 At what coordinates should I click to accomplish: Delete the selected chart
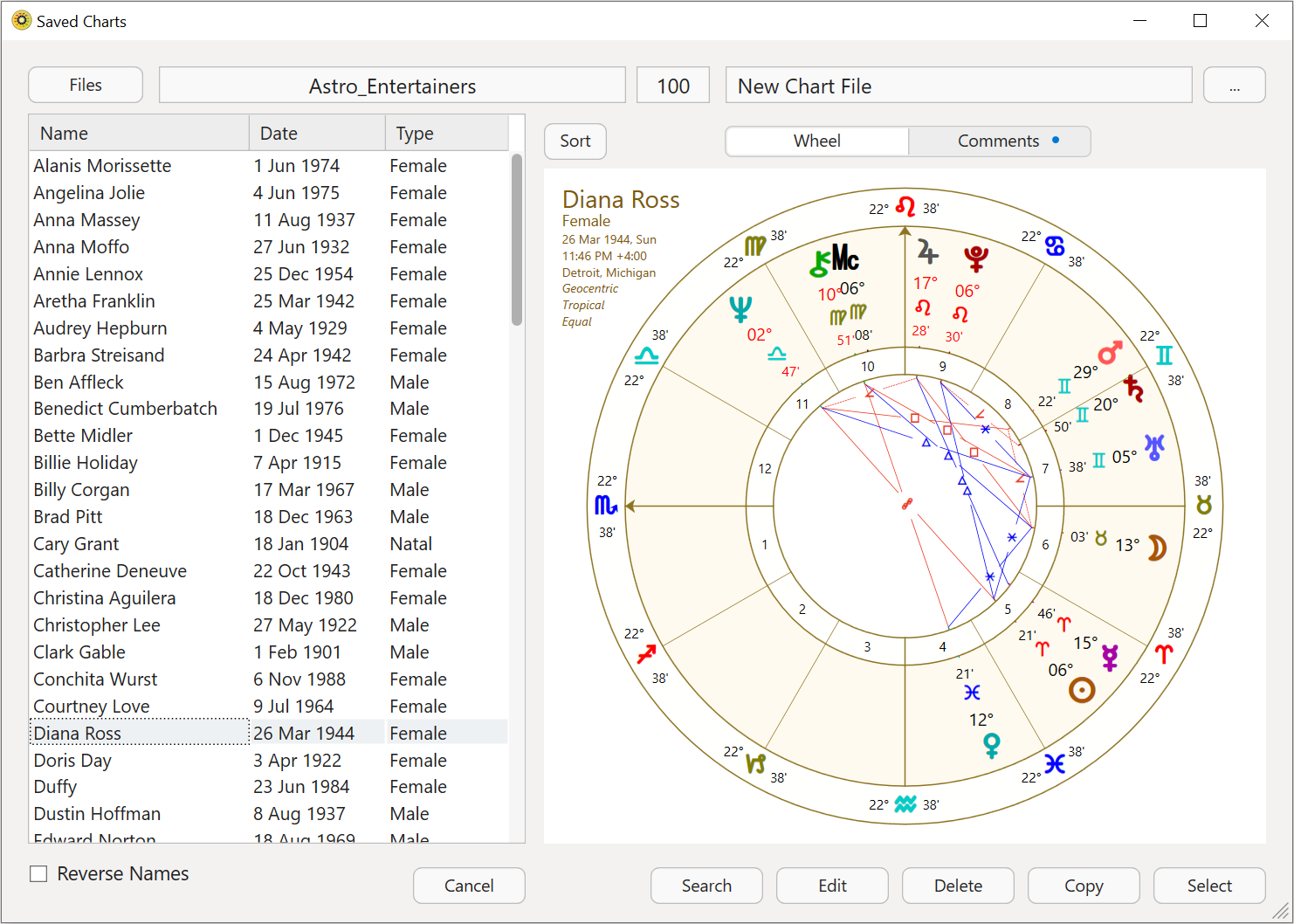point(958,886)
